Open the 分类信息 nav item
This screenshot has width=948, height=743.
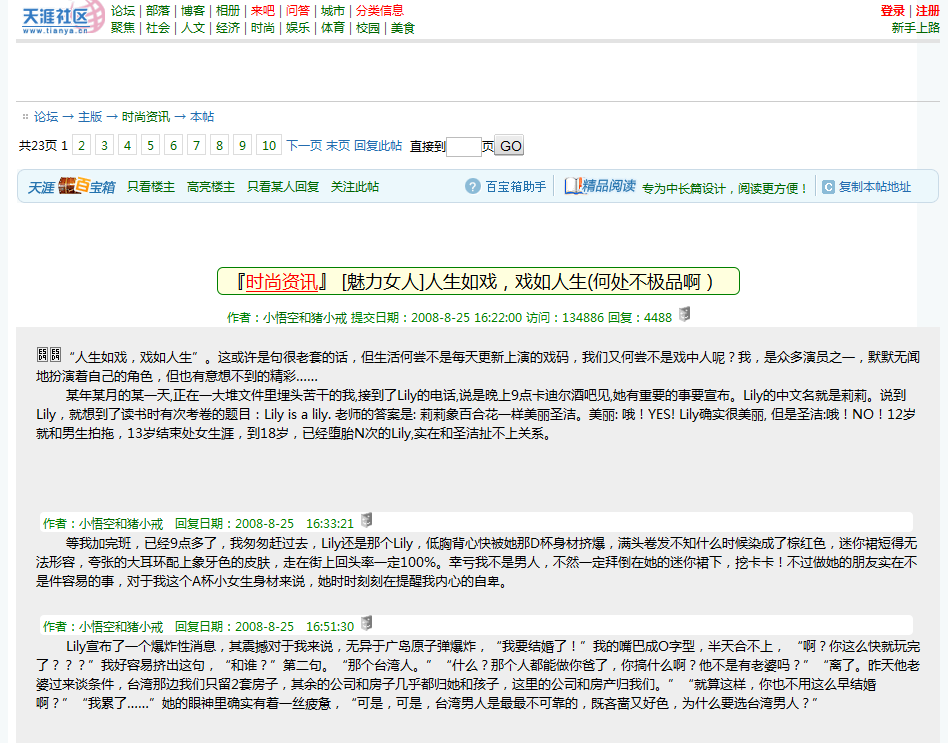(x=380, y=10)
